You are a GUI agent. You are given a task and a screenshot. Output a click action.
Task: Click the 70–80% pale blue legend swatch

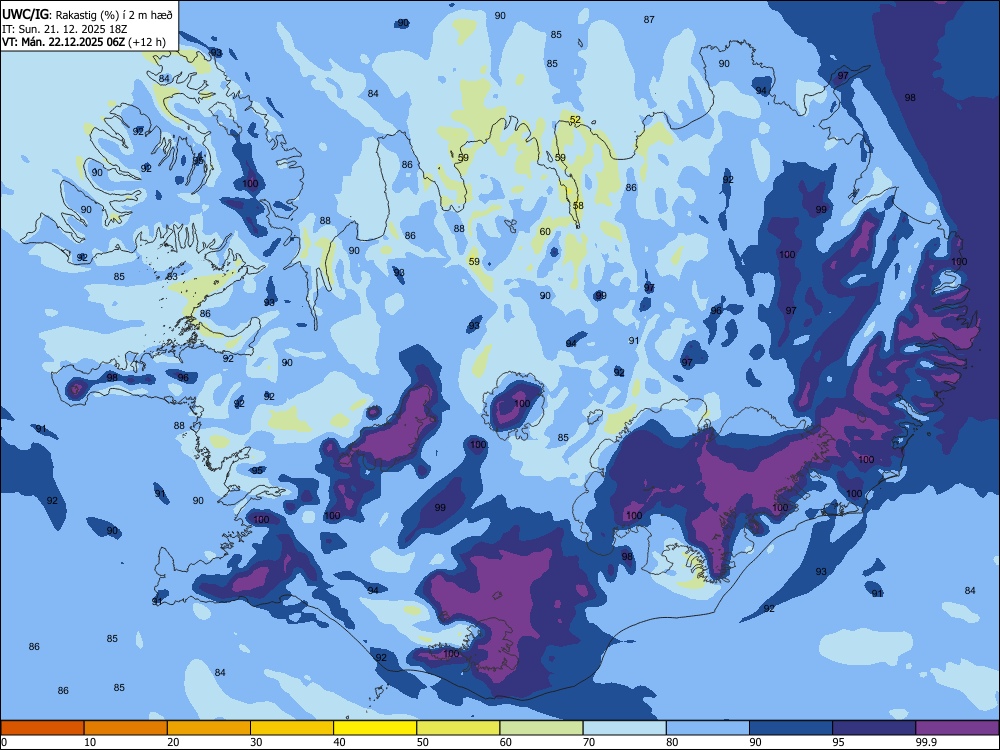624,728
